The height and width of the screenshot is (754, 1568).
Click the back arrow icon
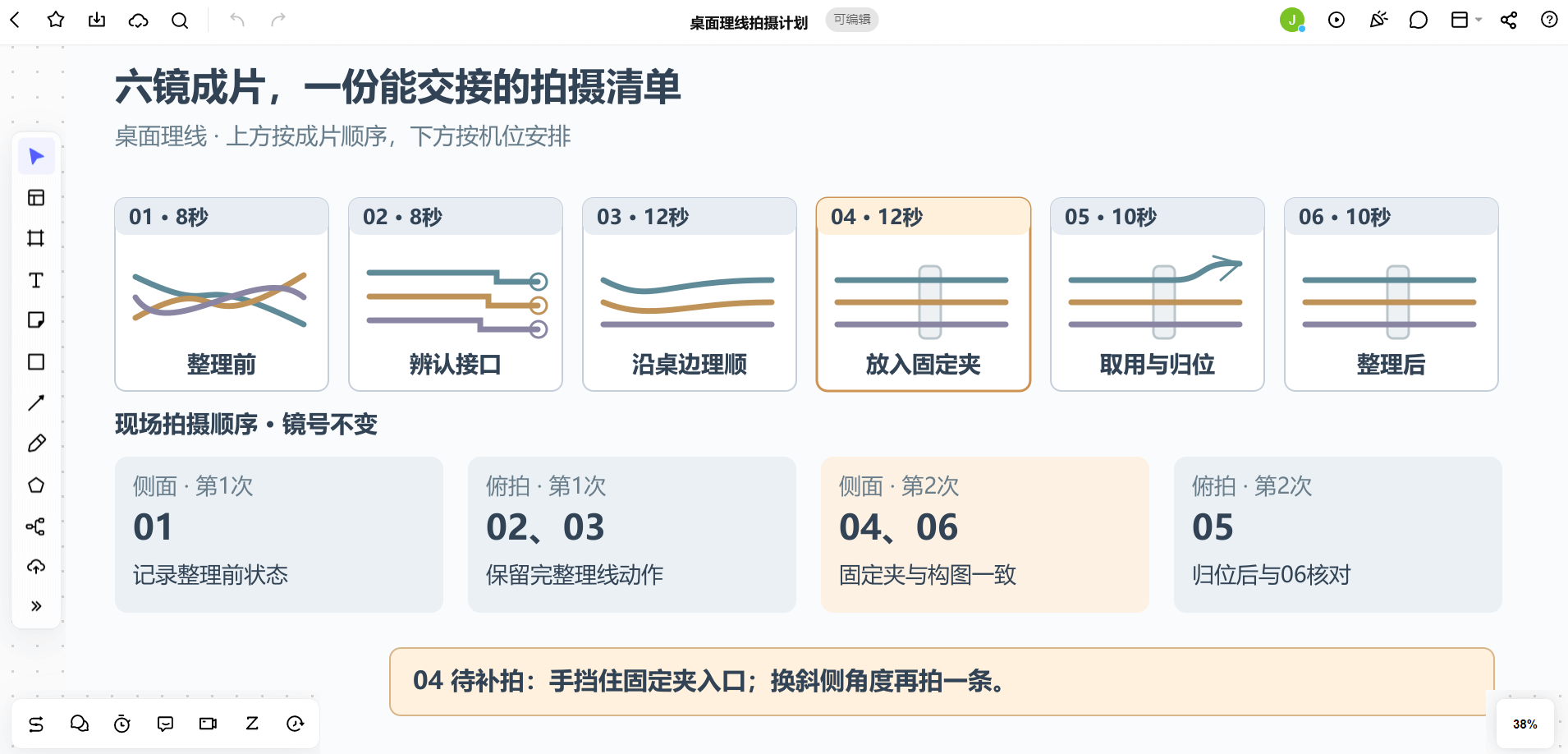click(x=15, y=20)
